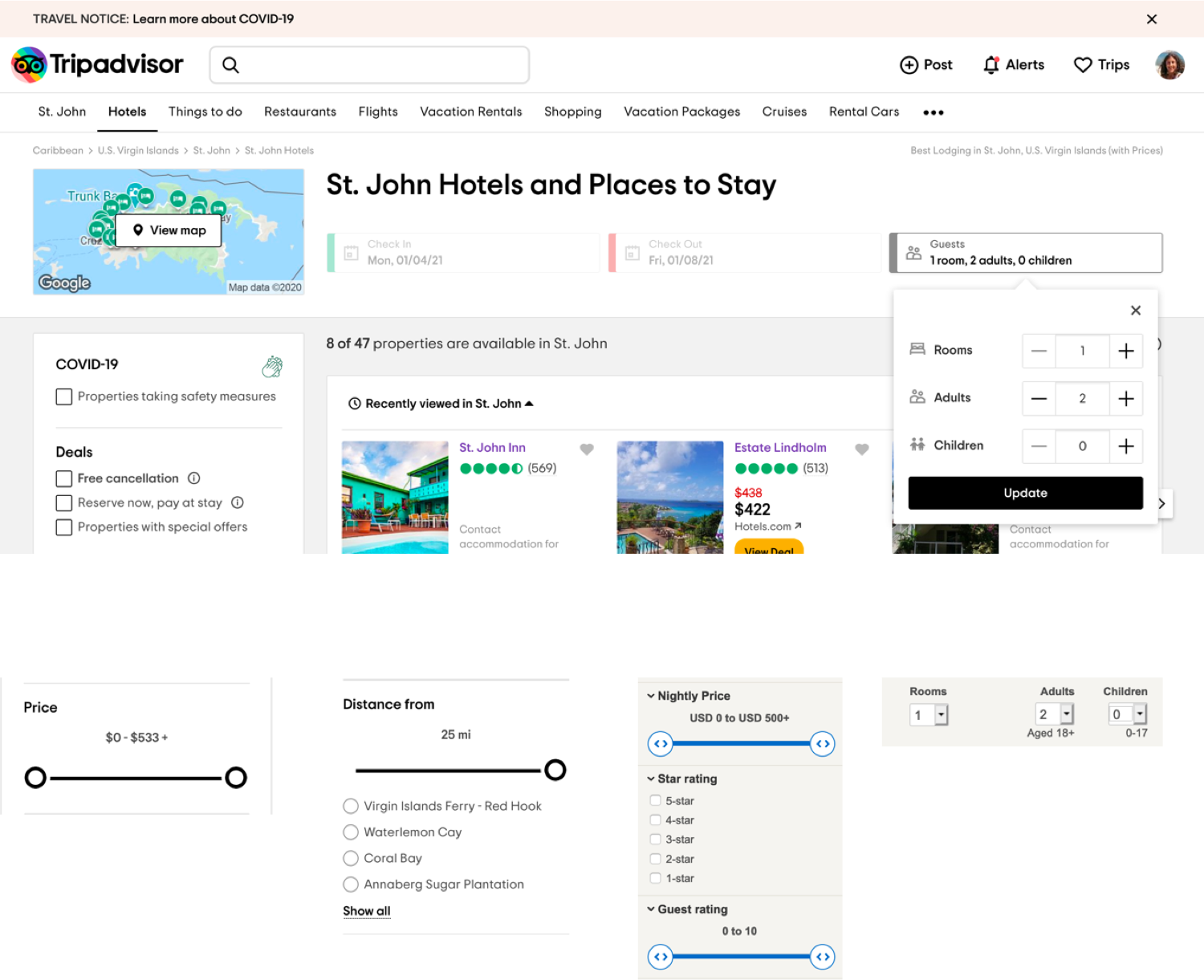Click Nightly Price left slider handle
1204x980 pixels.
point(661,744)
